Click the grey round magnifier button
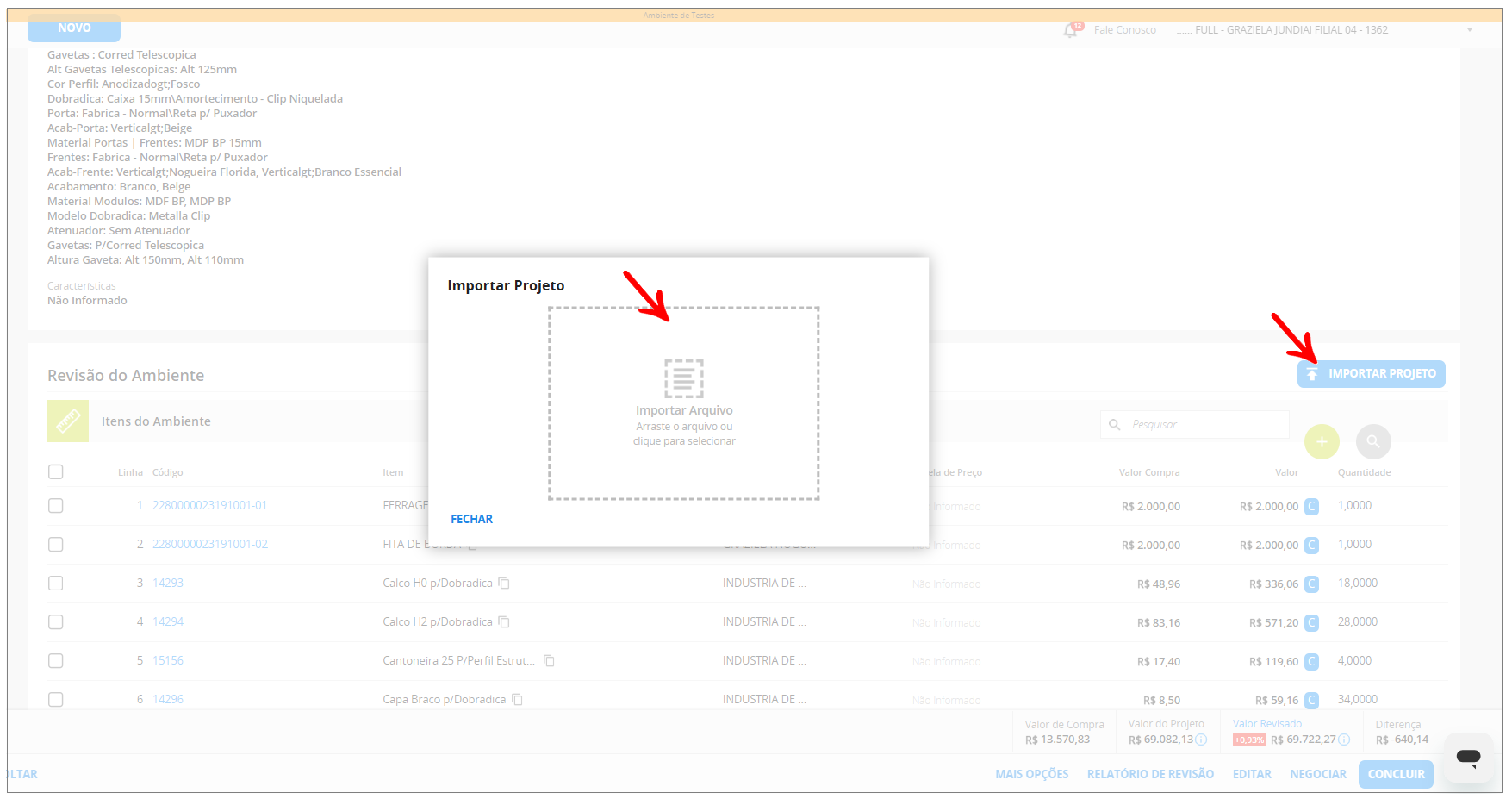This screenshot has height=799, width=1512. [1373, 442]
